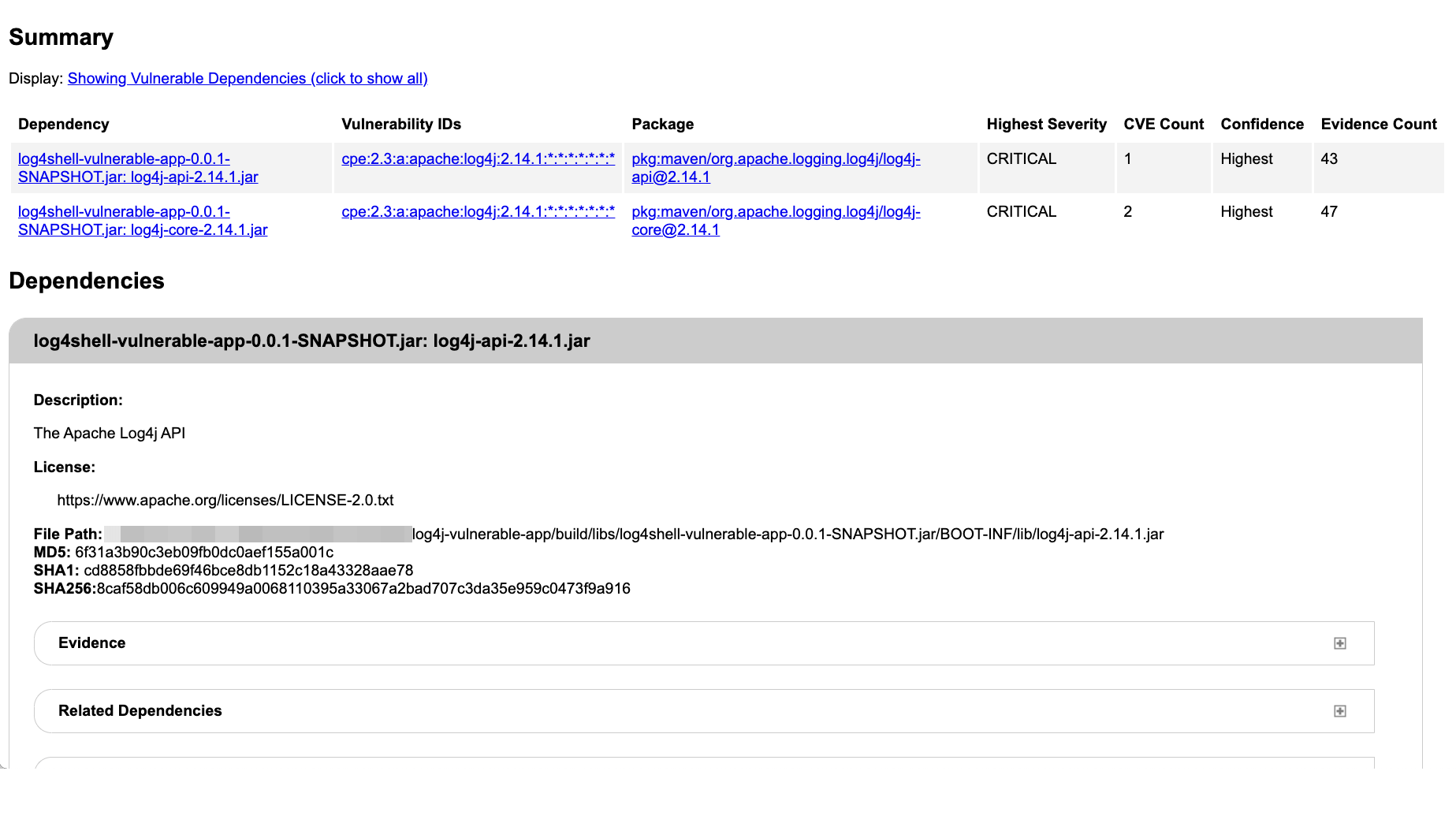Expand Related Dependencies using its plus icon
1456x827 pixels.
tap(1339, 710)
